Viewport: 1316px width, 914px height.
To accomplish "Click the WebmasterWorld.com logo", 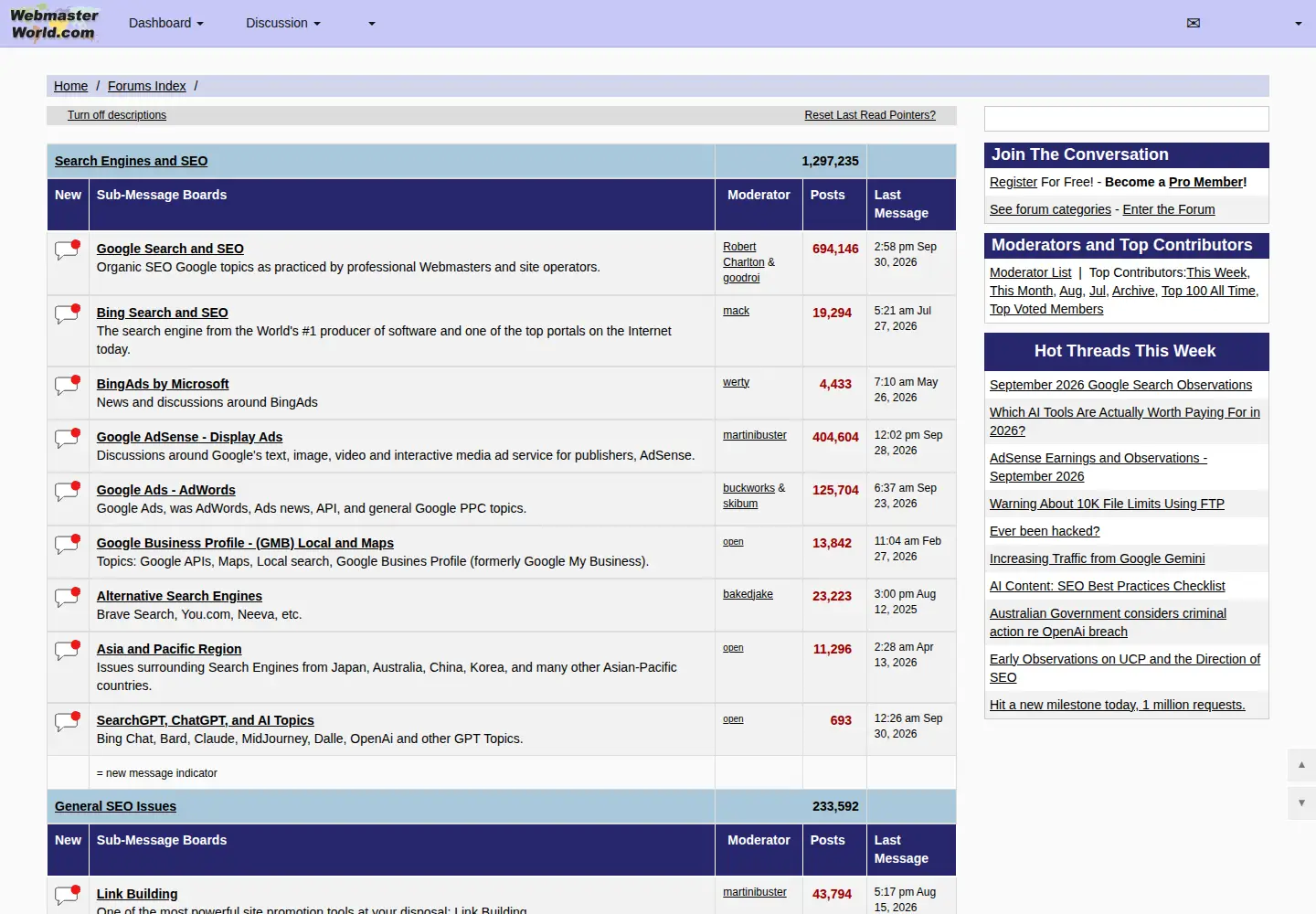I will tap(54, 24).
